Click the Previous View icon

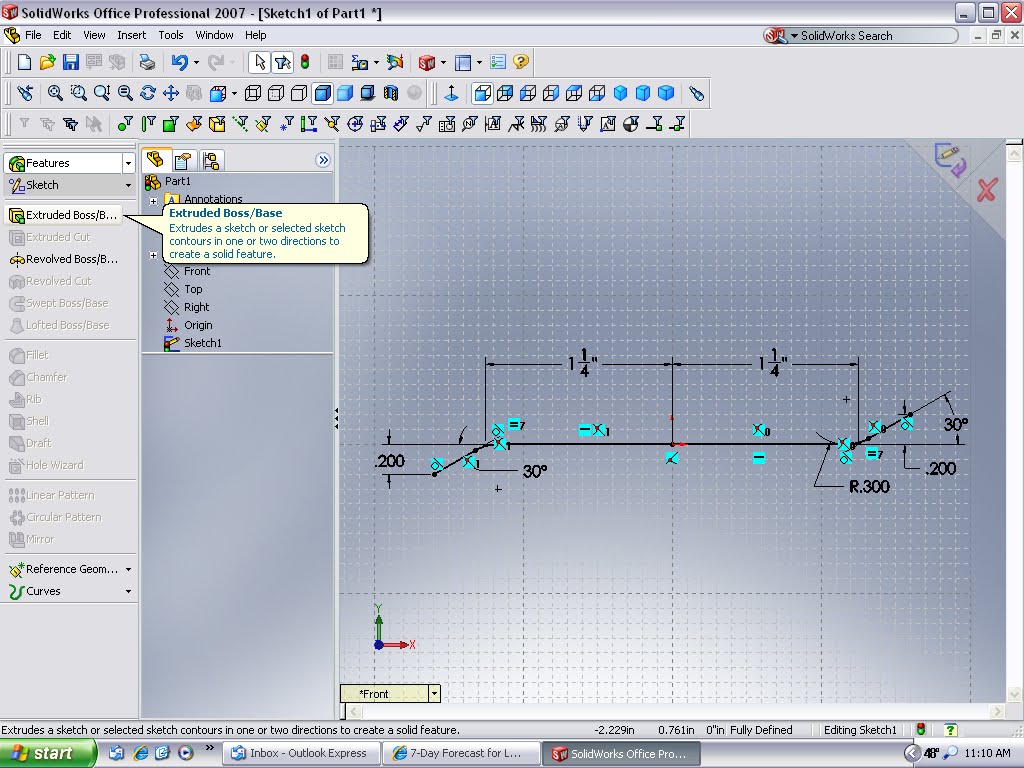[25, 93]
